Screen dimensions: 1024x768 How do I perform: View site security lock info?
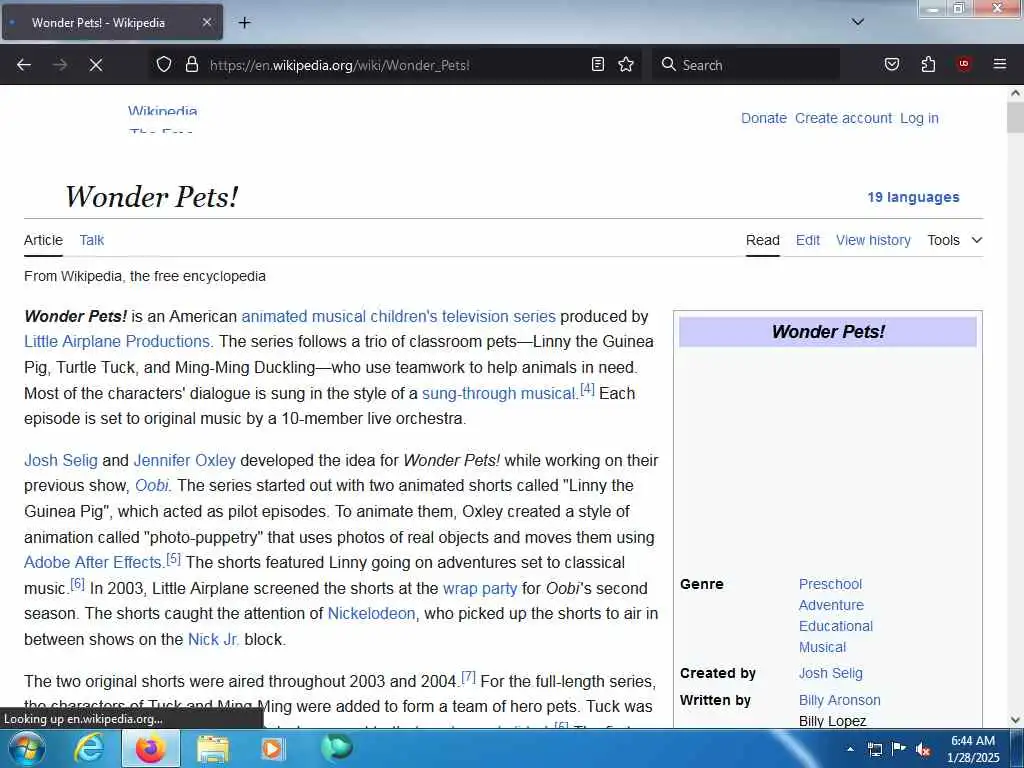191,64
